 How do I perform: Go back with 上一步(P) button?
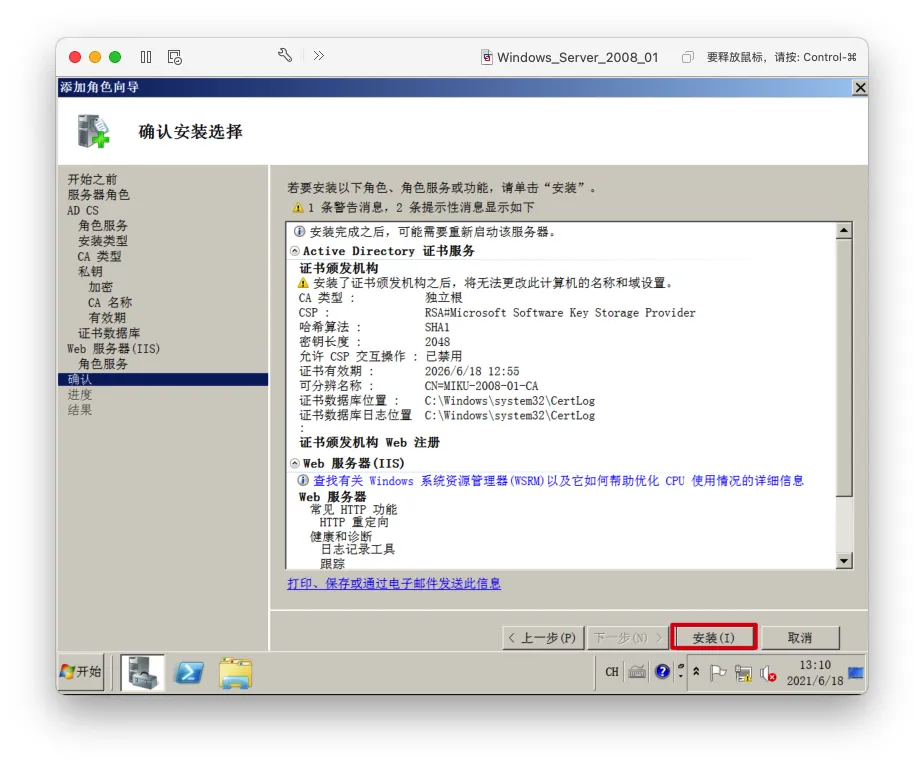[543, 638]
